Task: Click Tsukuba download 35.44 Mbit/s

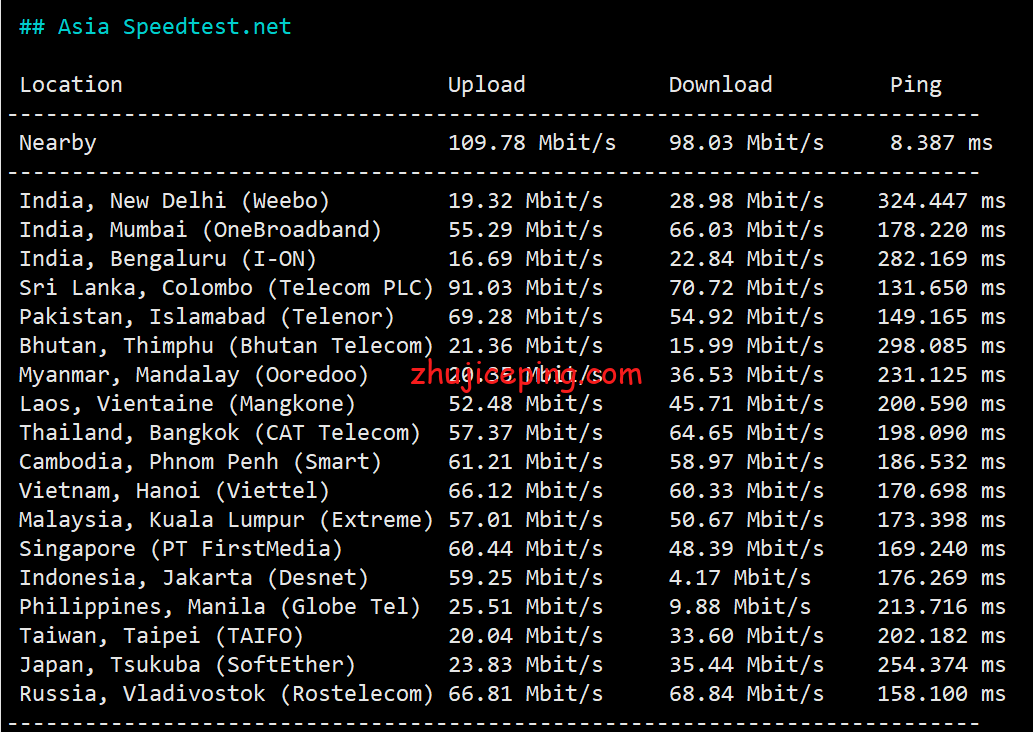Action: [746, 665]
